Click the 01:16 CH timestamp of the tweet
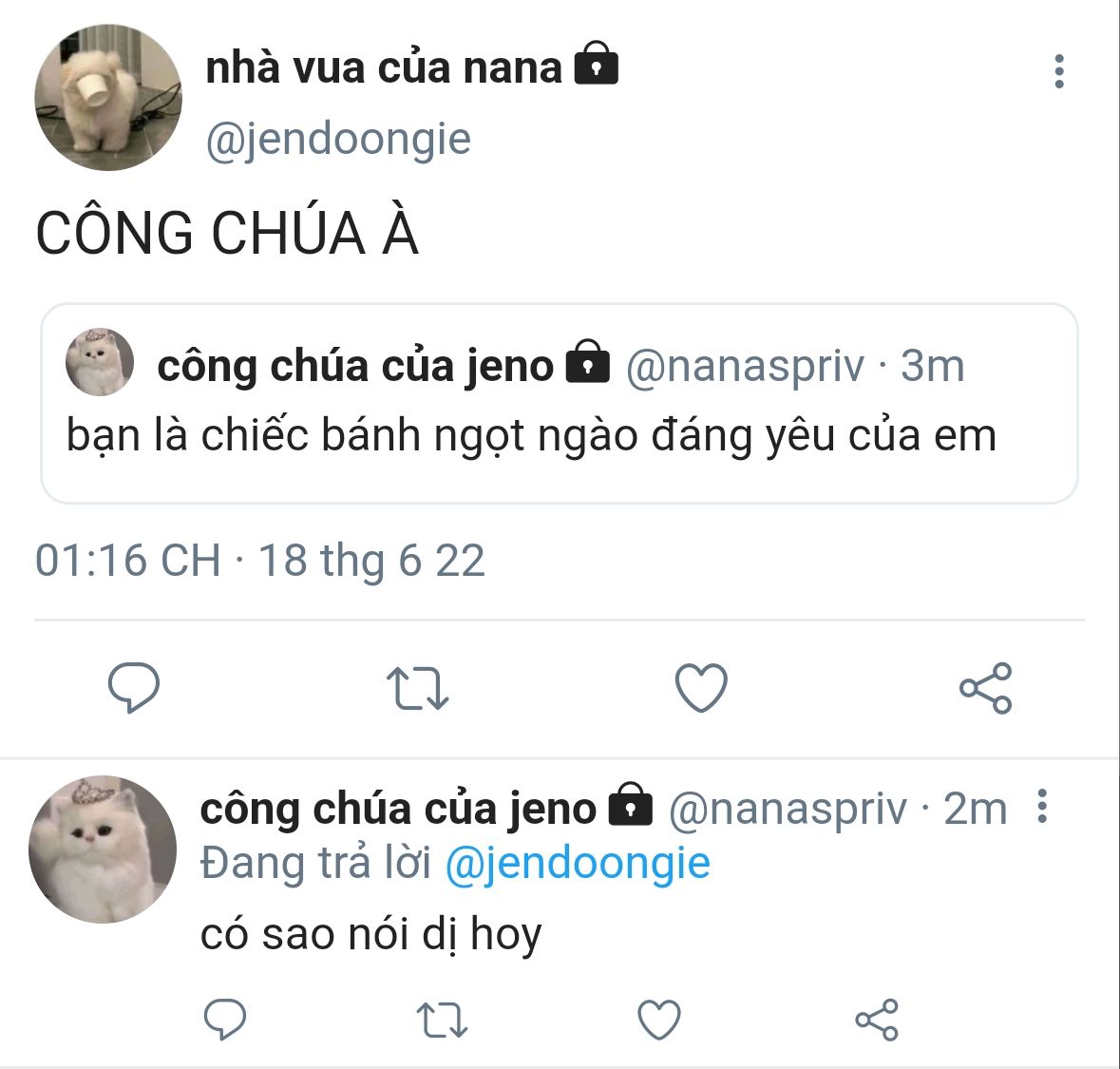This screenshot has height=1069, width=1120. [128, 560]
